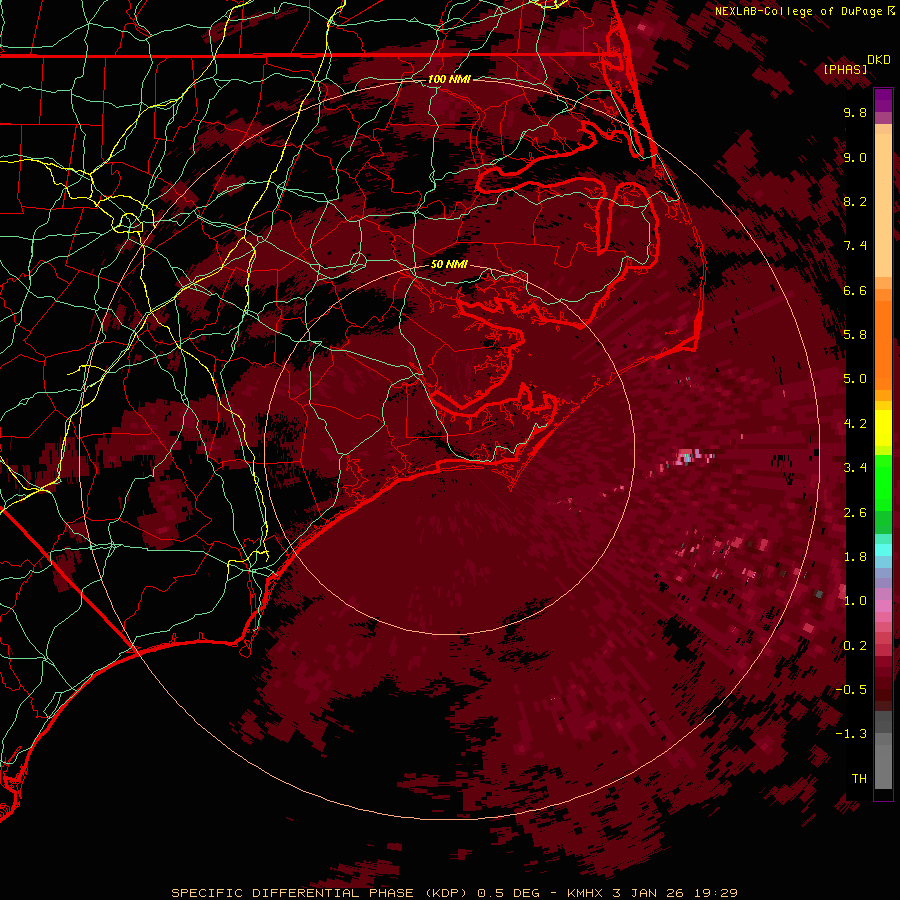Click the 100 NMI range ring label
The width and height of the screenshot is (900, 900).
pyautogui.click(x=449, y=79)
